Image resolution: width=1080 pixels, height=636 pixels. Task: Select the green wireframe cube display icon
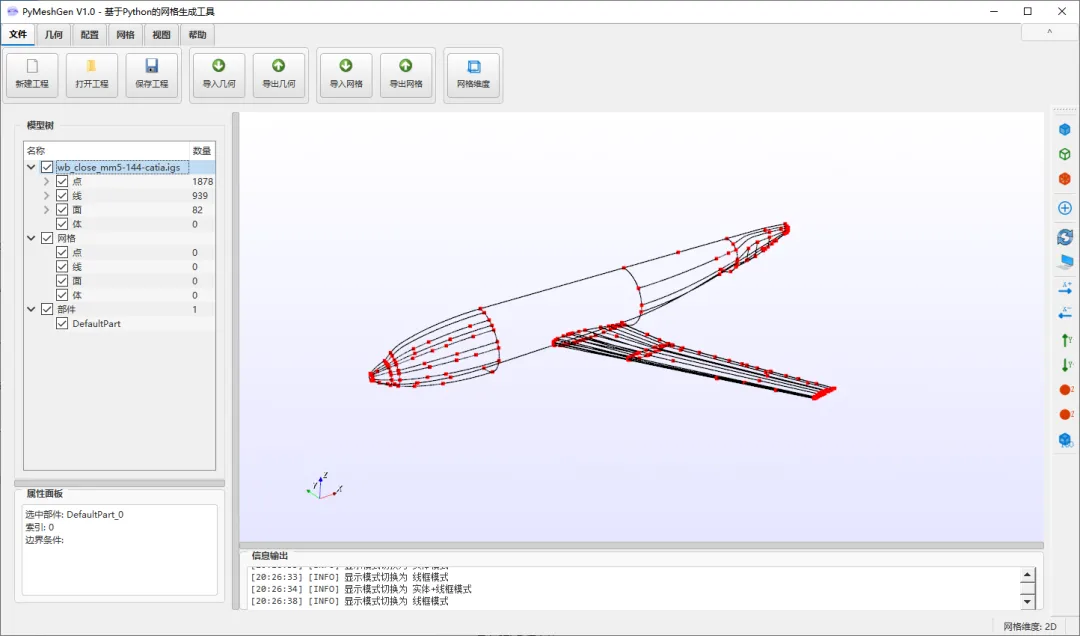point(1065,154)
